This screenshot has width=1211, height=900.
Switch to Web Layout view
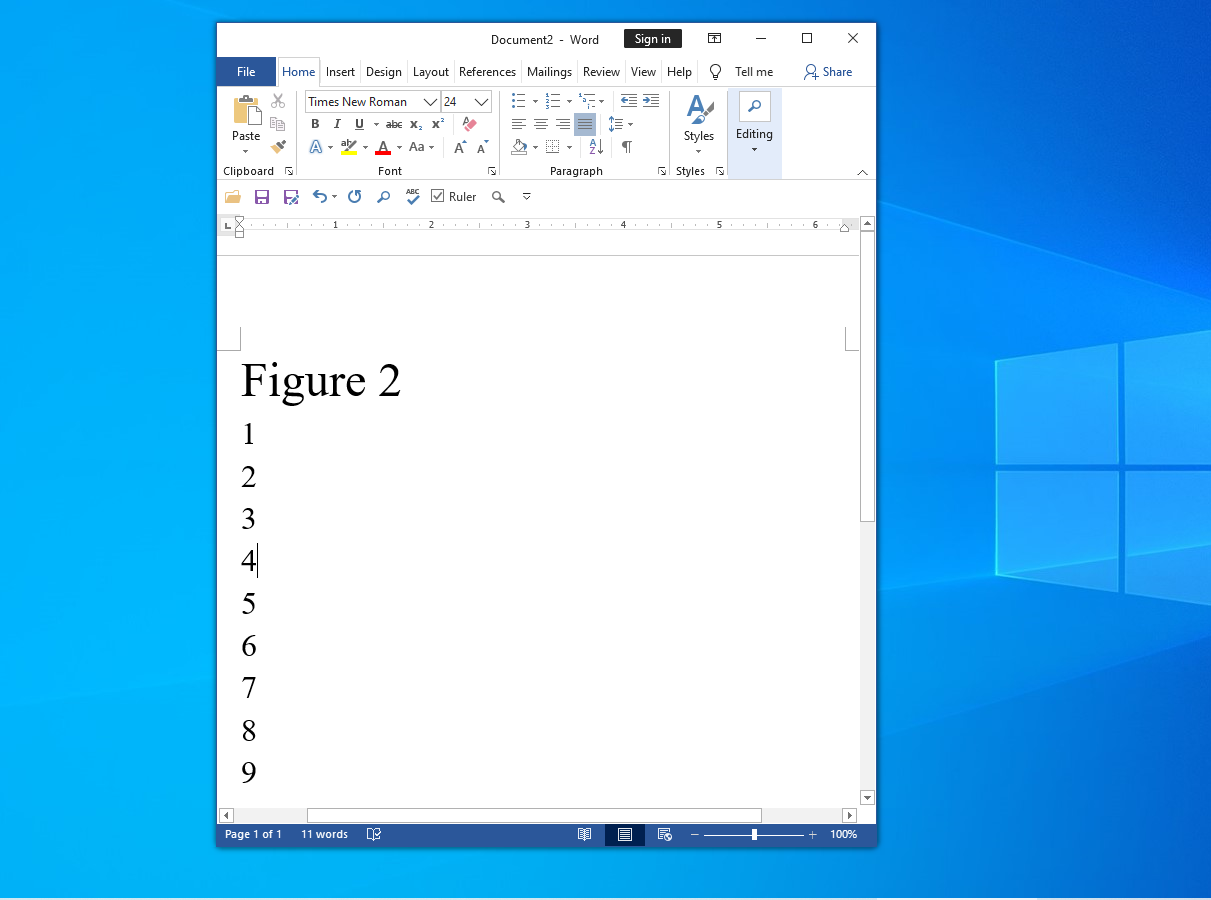[x=665, y=834]
